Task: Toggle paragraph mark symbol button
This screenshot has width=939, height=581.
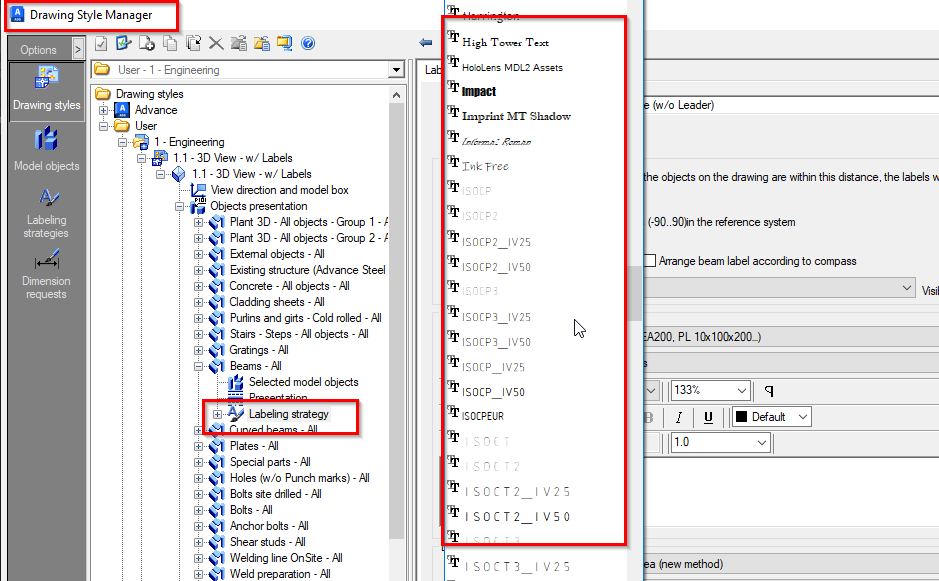Action: 769,391
